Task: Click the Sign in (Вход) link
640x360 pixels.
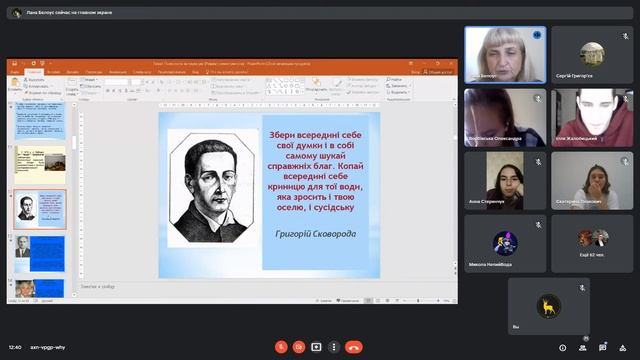Action: [416, 72]
